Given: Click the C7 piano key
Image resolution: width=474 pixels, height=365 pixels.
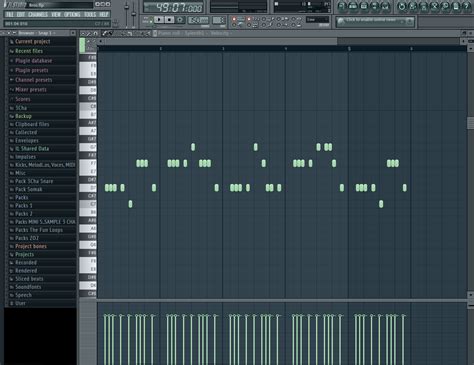Looking at the screenshot, I should [88, 204].
